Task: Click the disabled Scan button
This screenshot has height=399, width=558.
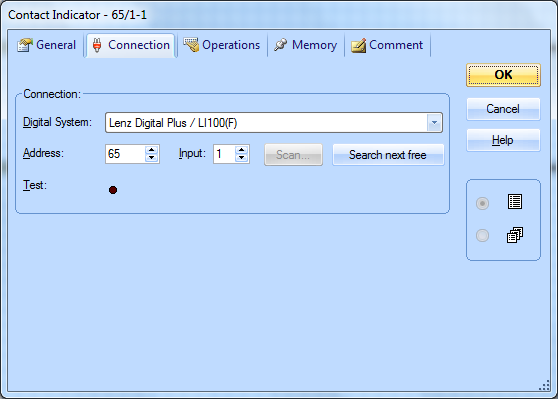Action: [293, 155]
